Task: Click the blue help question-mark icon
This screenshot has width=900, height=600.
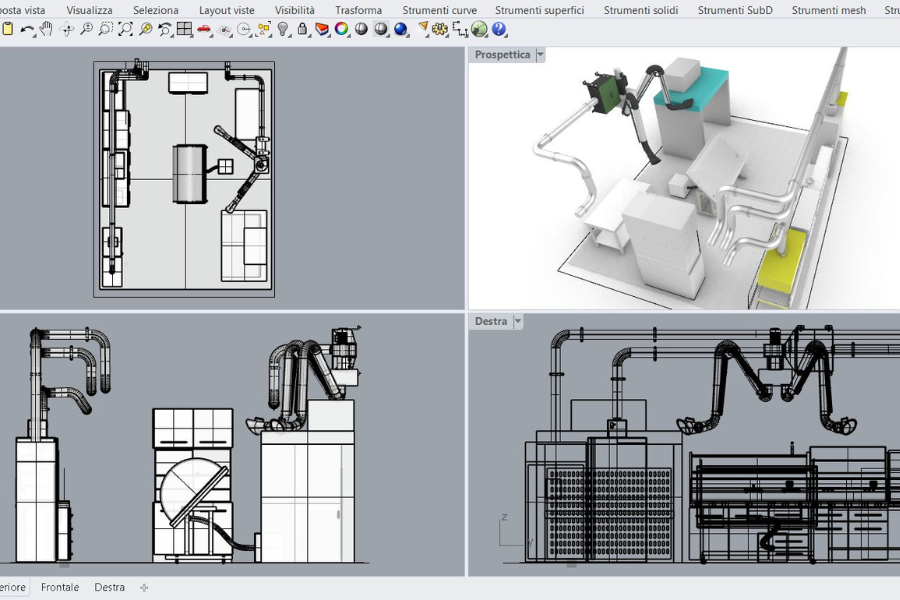Action: (x=499, y=29)
